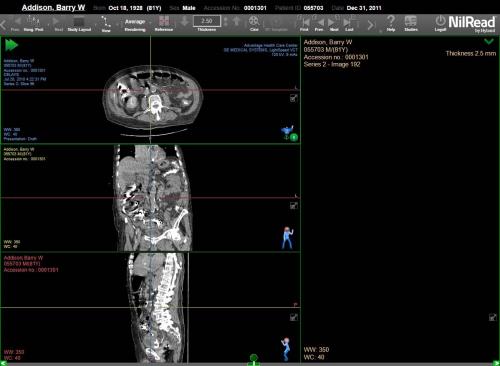Click the green checkmark in right viewport
Viewport: 500px width, 366px height.
(489, 42)
